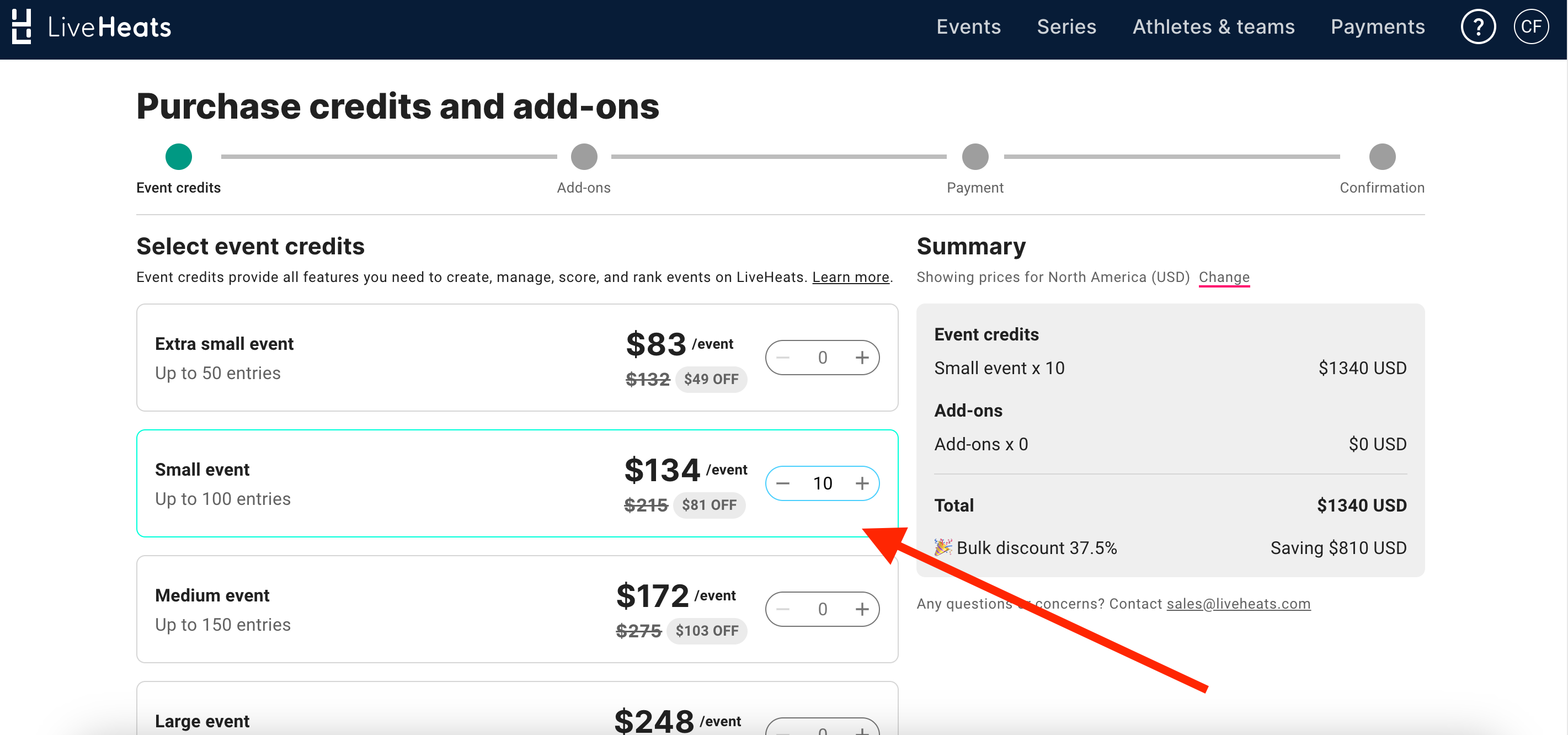Open the Events menu
The image size is (1568, 735).
pyautogui.click(x=968, y=27)
